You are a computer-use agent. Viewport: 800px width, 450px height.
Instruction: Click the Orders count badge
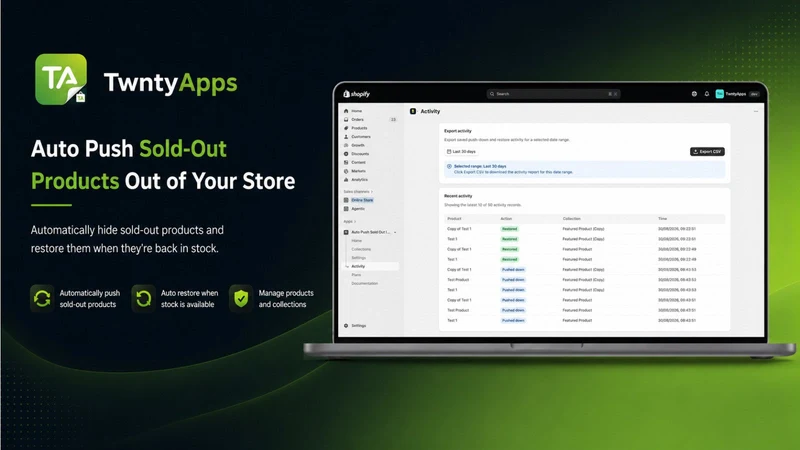[393, 119]
